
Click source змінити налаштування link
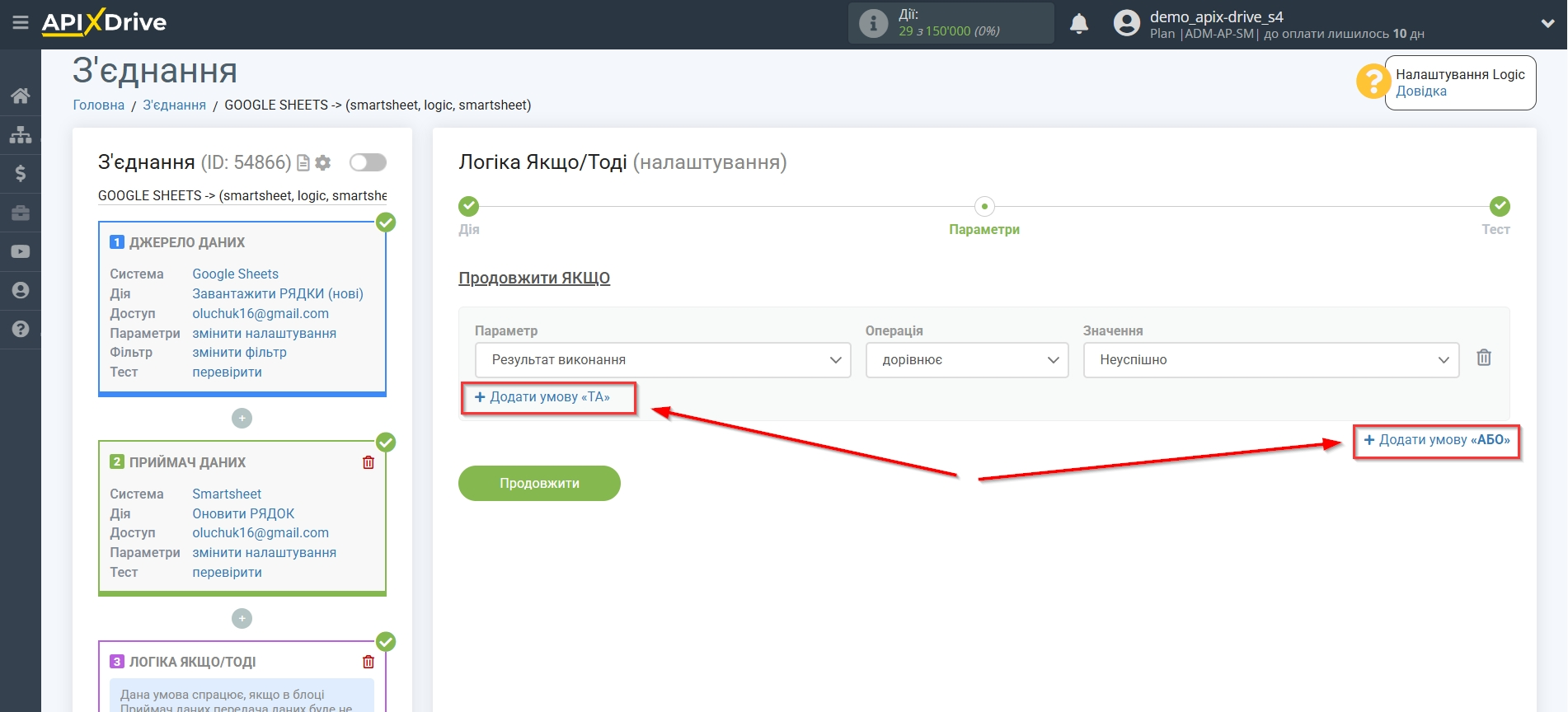(265, 333)
